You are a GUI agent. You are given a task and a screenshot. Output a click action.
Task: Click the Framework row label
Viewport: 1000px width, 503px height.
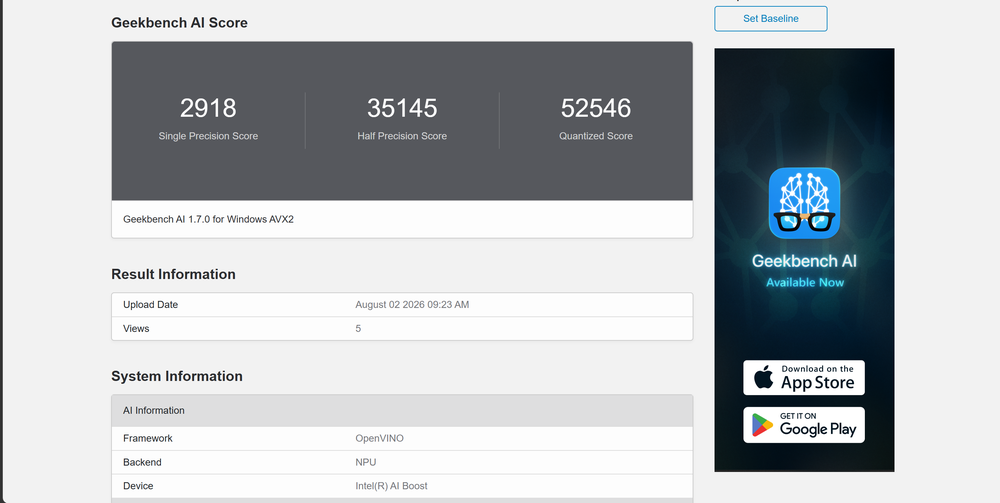coord(148,439)
